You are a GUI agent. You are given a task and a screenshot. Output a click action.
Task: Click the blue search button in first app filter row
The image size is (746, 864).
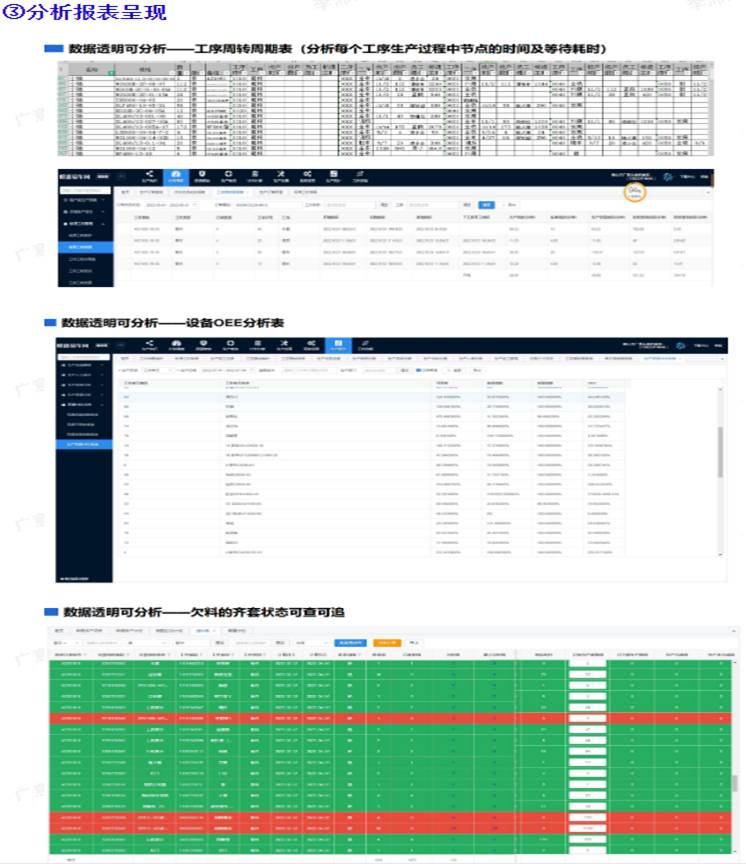pos(486,204)
